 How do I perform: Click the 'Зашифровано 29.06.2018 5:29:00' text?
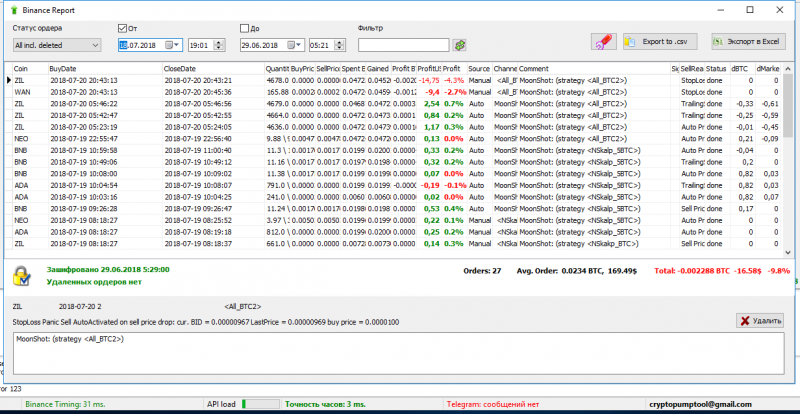(x=108, y=269)
